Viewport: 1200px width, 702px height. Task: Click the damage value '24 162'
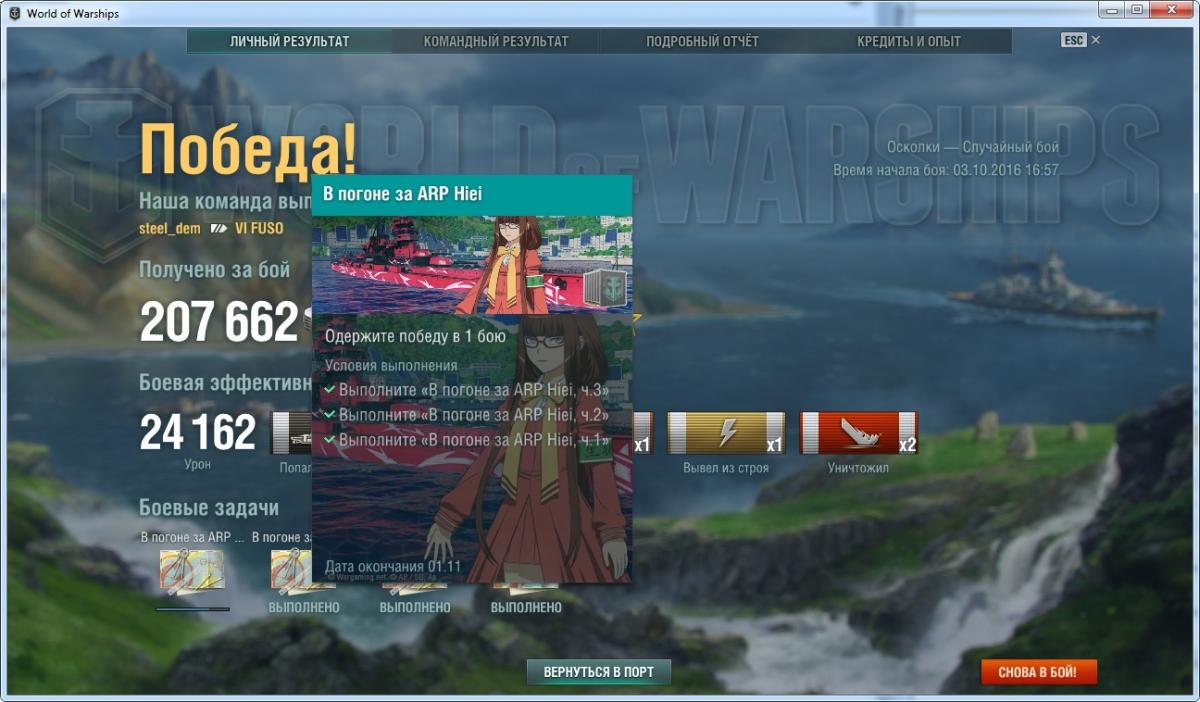point(198,433)
